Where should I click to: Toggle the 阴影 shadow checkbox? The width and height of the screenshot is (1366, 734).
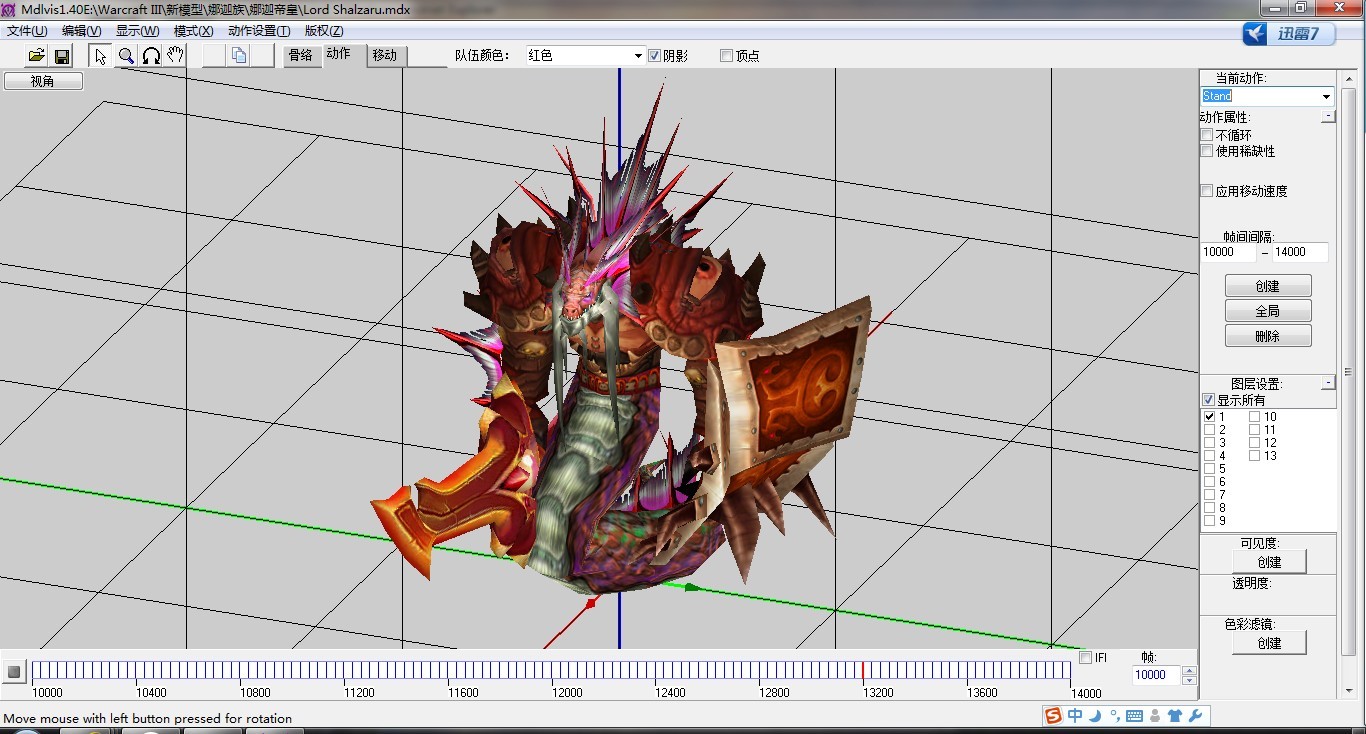coord(655,56)
